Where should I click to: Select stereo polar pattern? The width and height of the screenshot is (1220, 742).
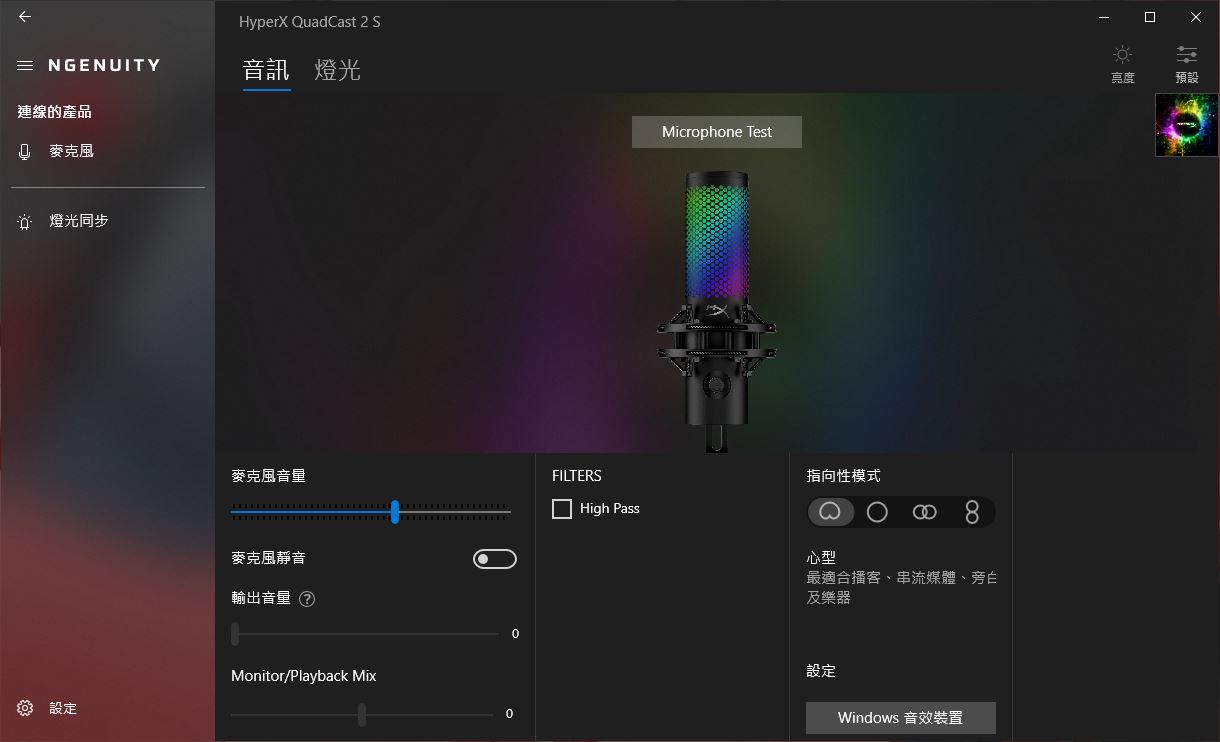(924, 512)
